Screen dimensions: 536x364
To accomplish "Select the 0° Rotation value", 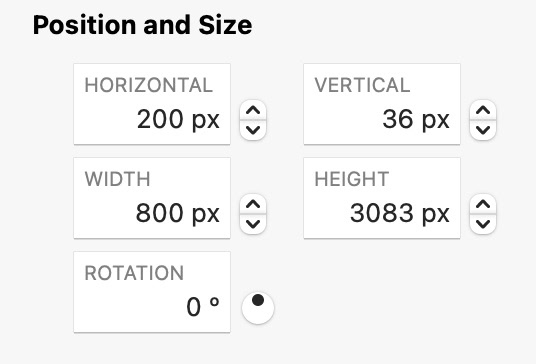I will tap(203, 307).
